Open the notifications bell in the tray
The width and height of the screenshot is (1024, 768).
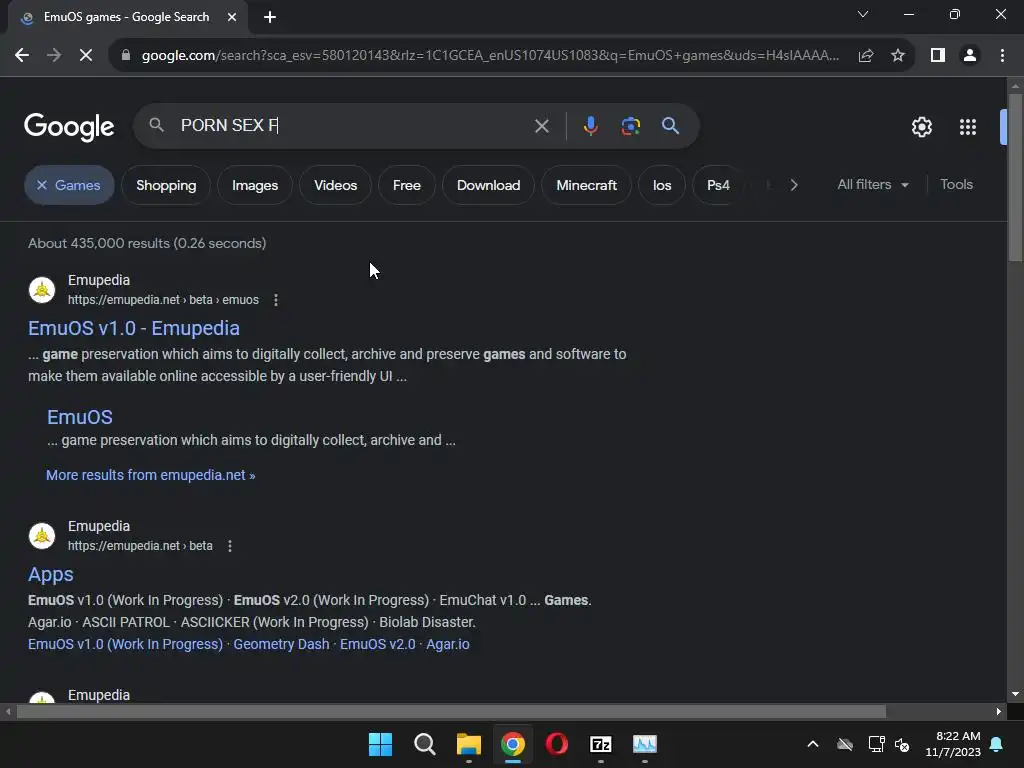pyautogui.click(x=997, y=744)
